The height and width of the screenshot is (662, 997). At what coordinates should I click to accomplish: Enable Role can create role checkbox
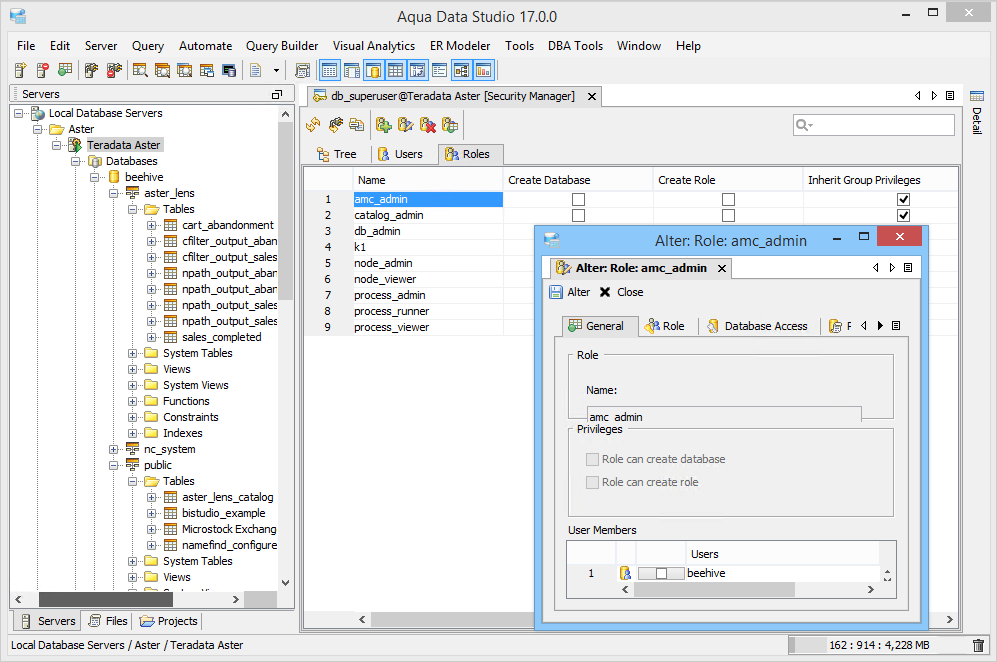pyautogui.click(x=592, y=482)
